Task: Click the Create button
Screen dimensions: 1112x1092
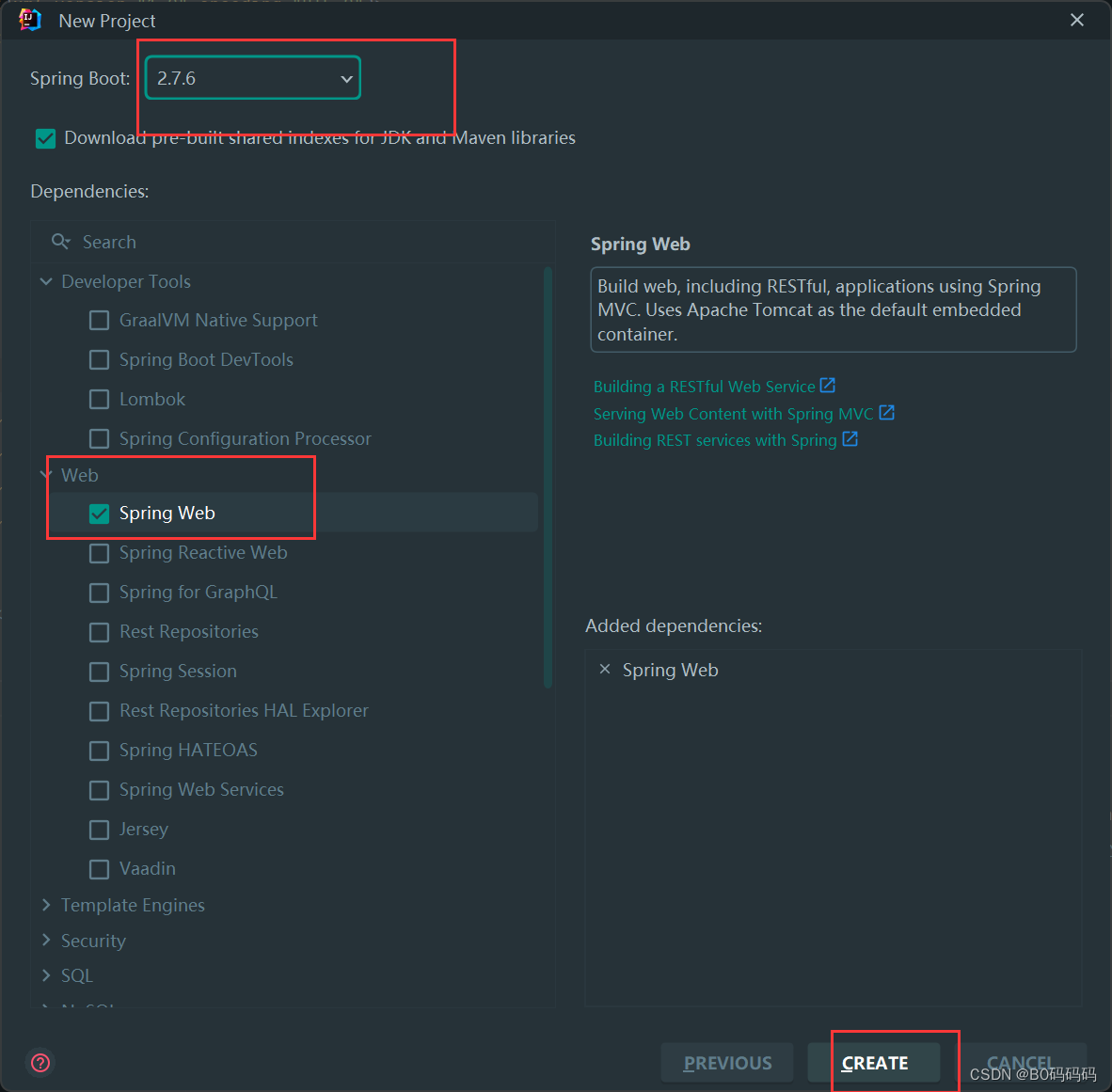Action: point(874,1063)
